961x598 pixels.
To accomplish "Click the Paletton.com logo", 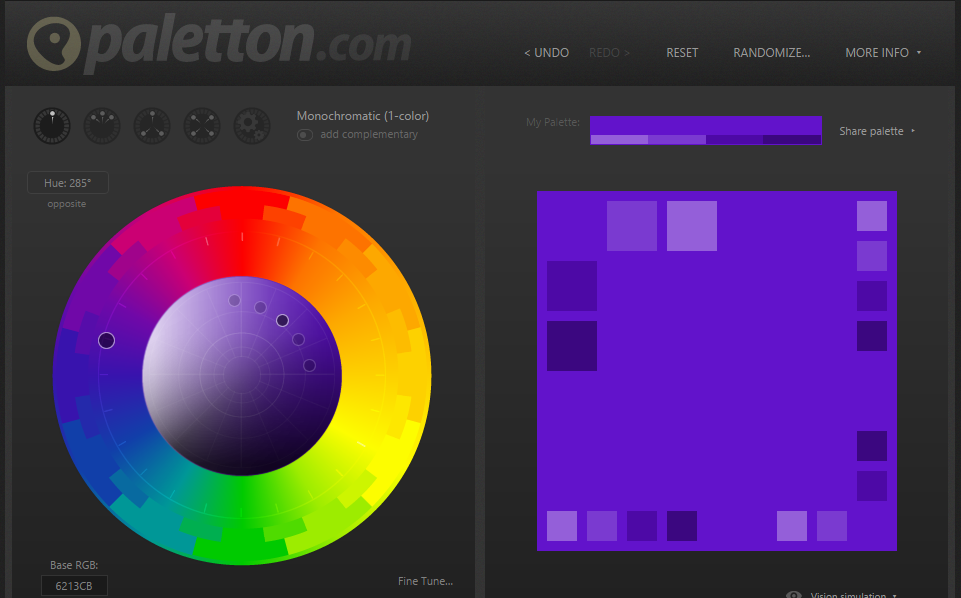I will 218,45.
